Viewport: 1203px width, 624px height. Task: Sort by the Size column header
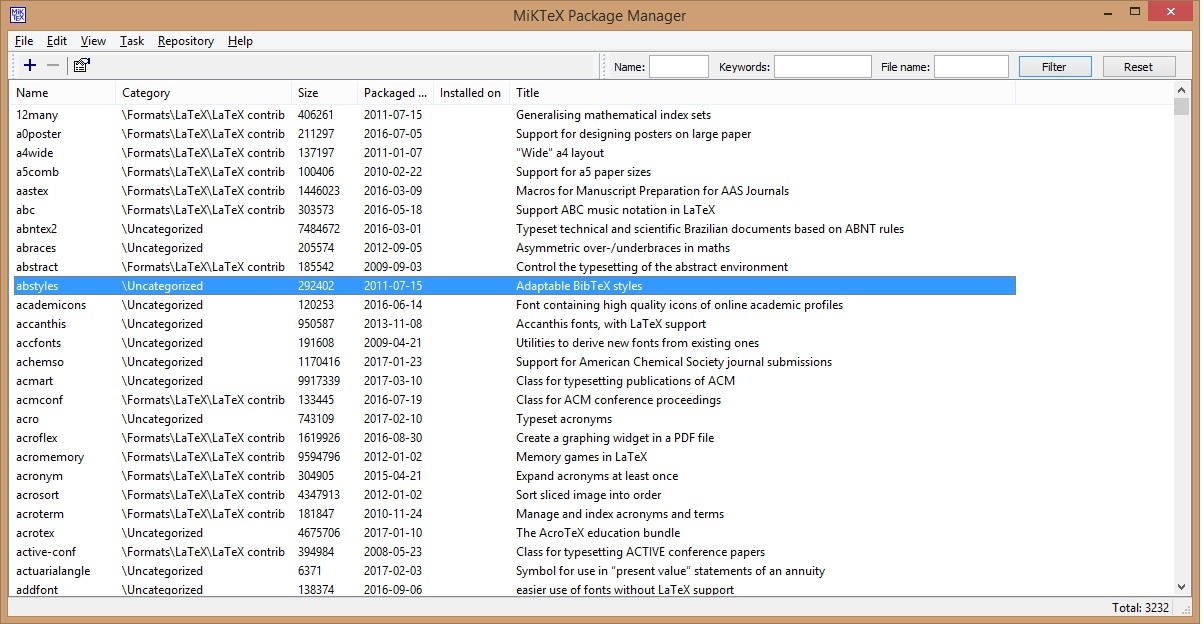pyautogui.click(x=325, y=93)
